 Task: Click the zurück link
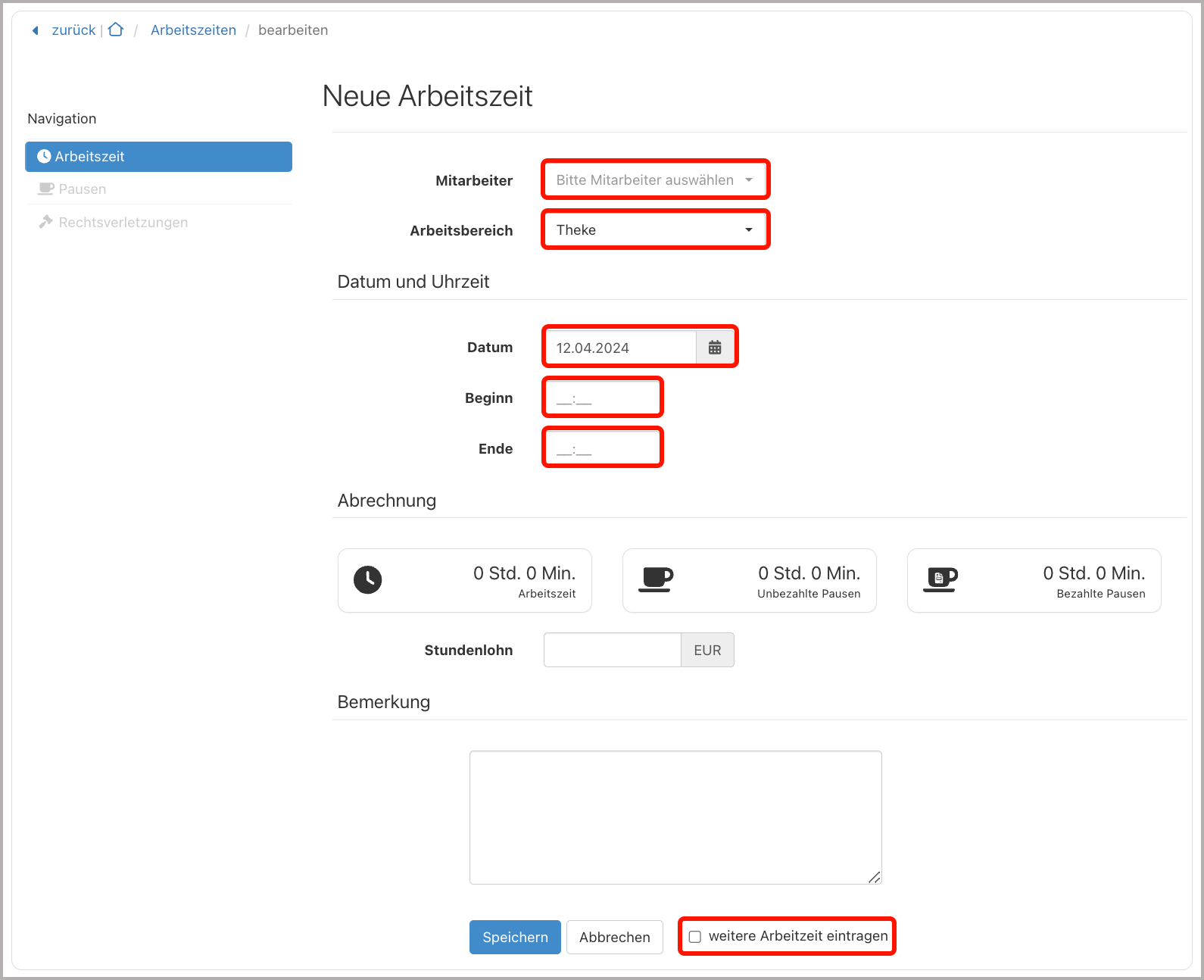click(73, 30)
